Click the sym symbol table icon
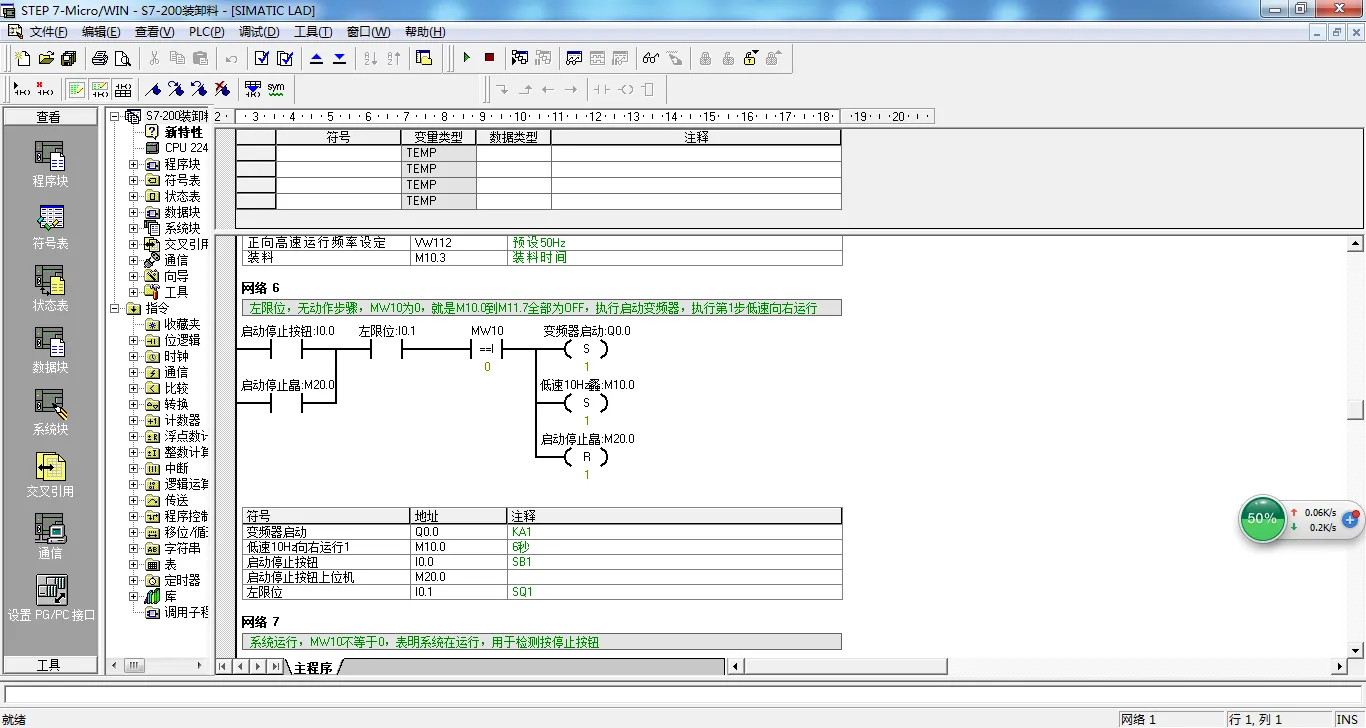1366x728 pixels. click(276, 89)
